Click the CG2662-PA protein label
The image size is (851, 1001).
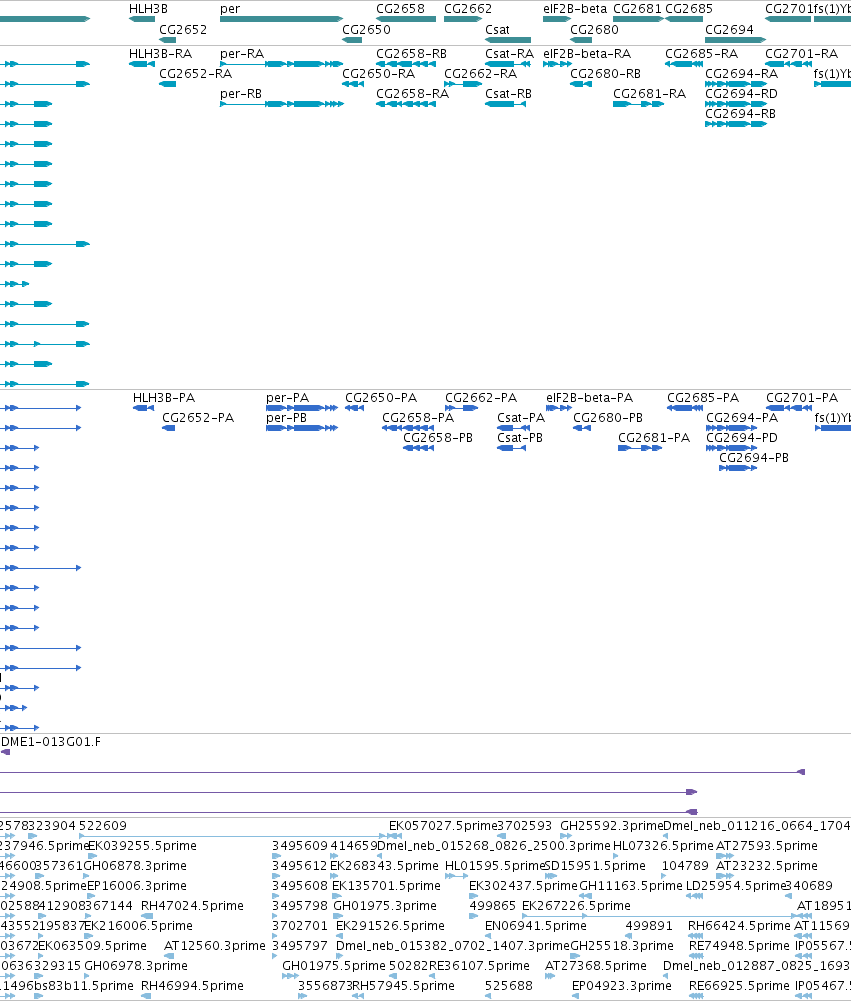coord(481,398)
